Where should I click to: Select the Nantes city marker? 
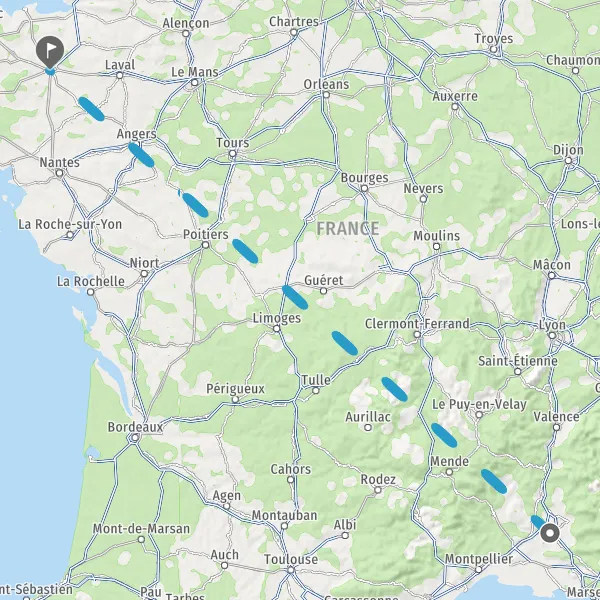59,173
